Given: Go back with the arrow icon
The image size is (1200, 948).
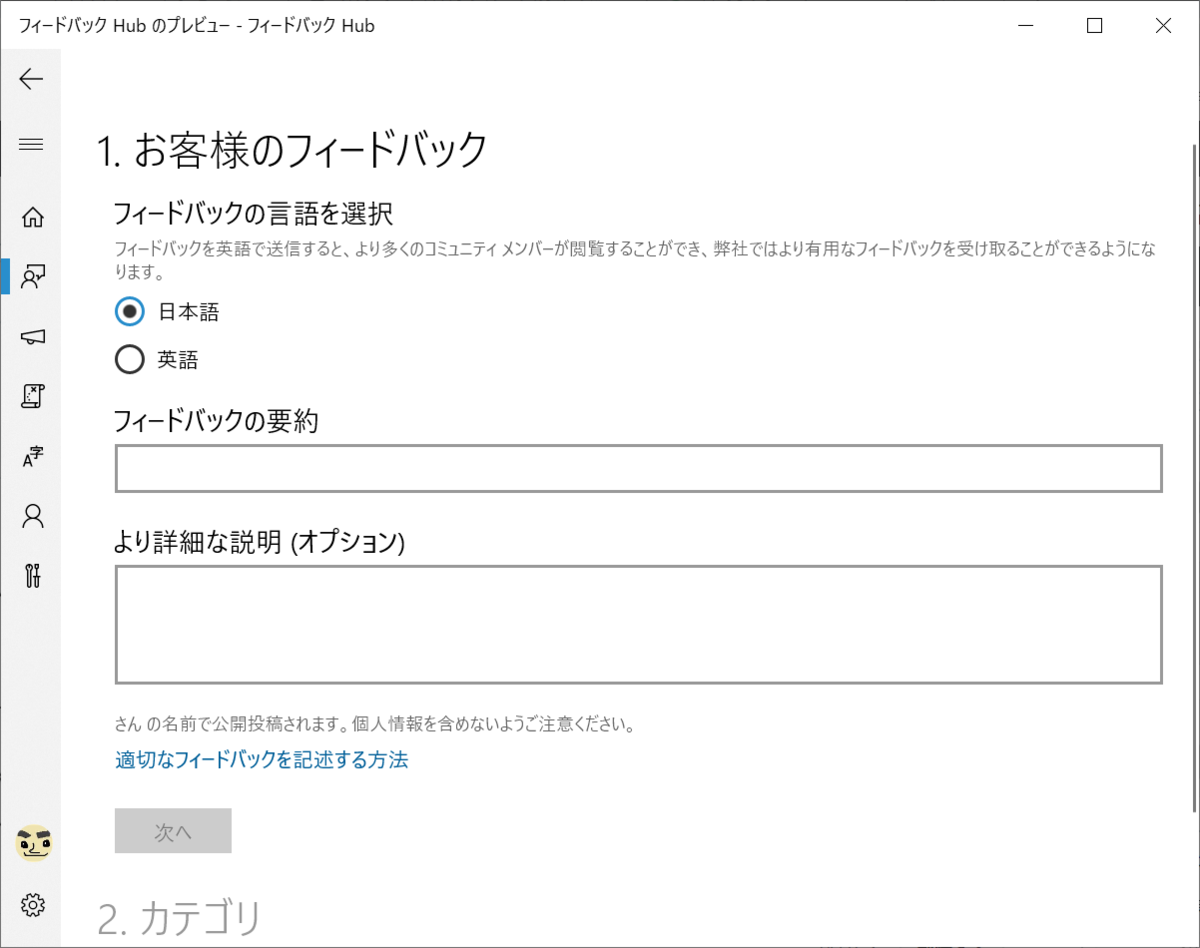Looking at the screenshot, I should tap(31, 79).
